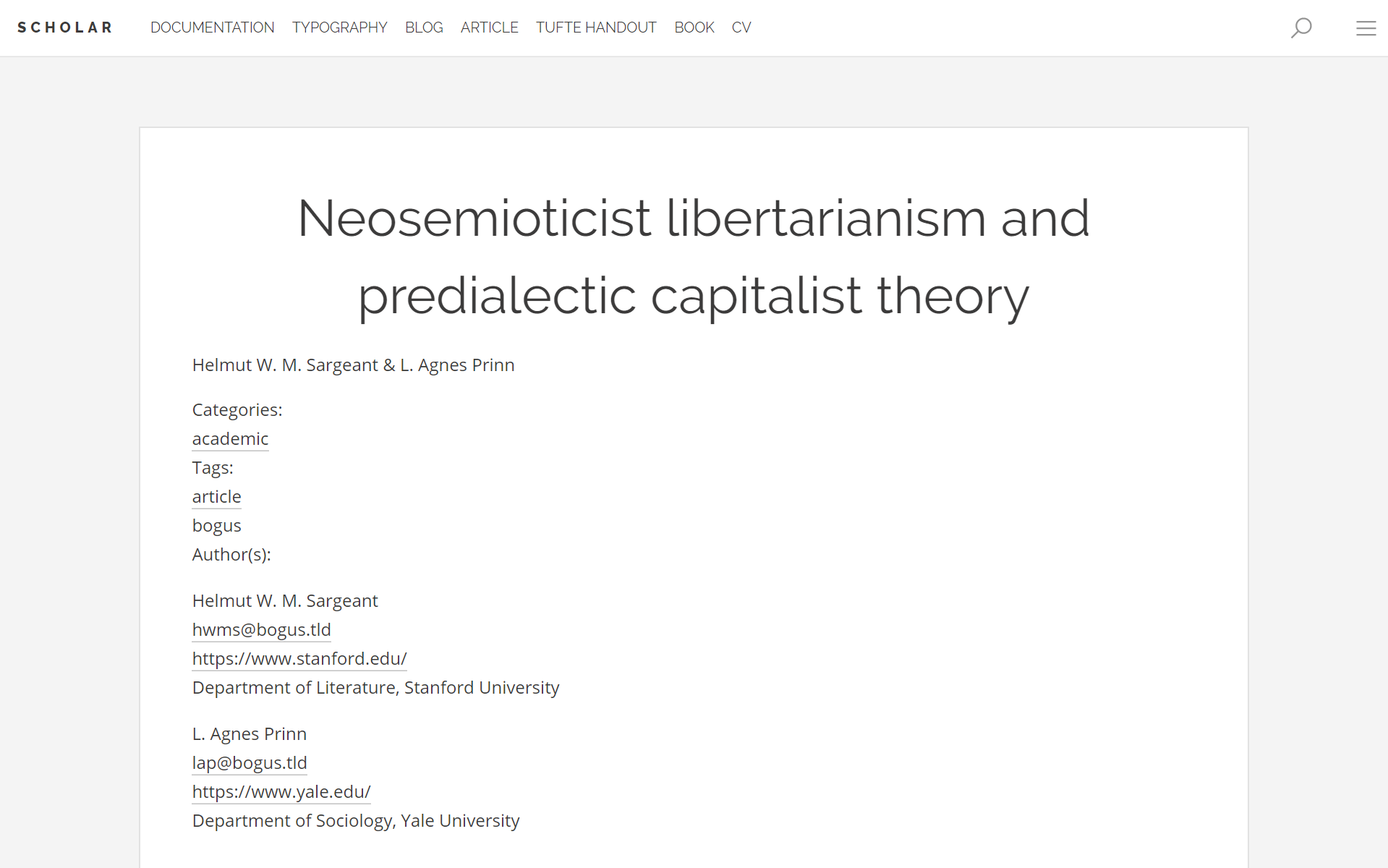Open the Tufte Handout page
Screen dimensions: 1388x868
point(596,27)
